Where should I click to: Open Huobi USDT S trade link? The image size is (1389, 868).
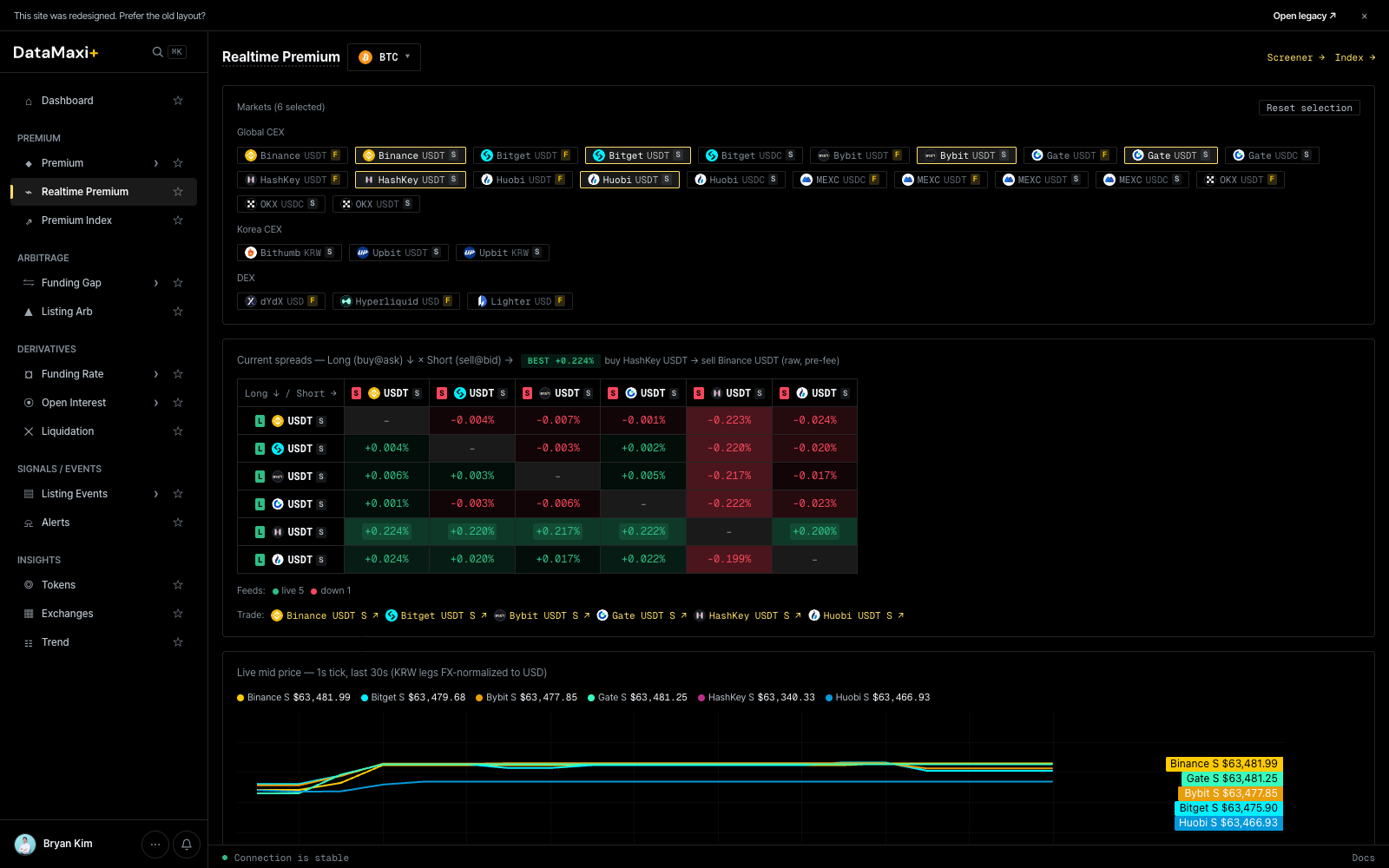856,615
